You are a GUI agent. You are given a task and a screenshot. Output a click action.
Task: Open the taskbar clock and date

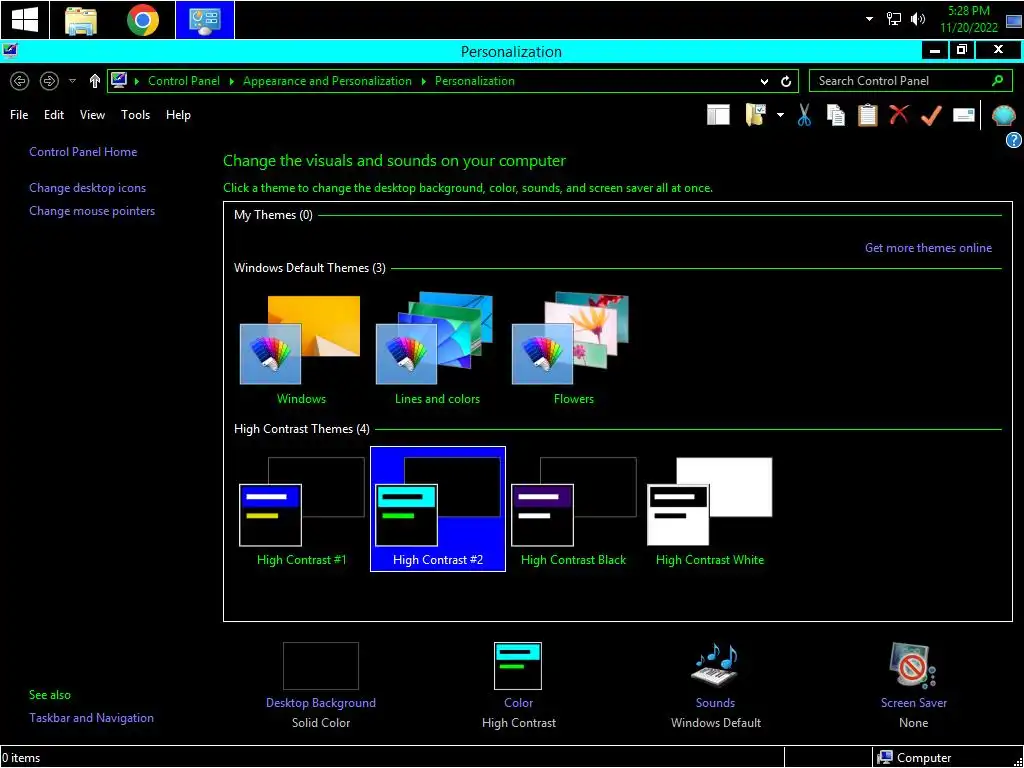point(969,20)
